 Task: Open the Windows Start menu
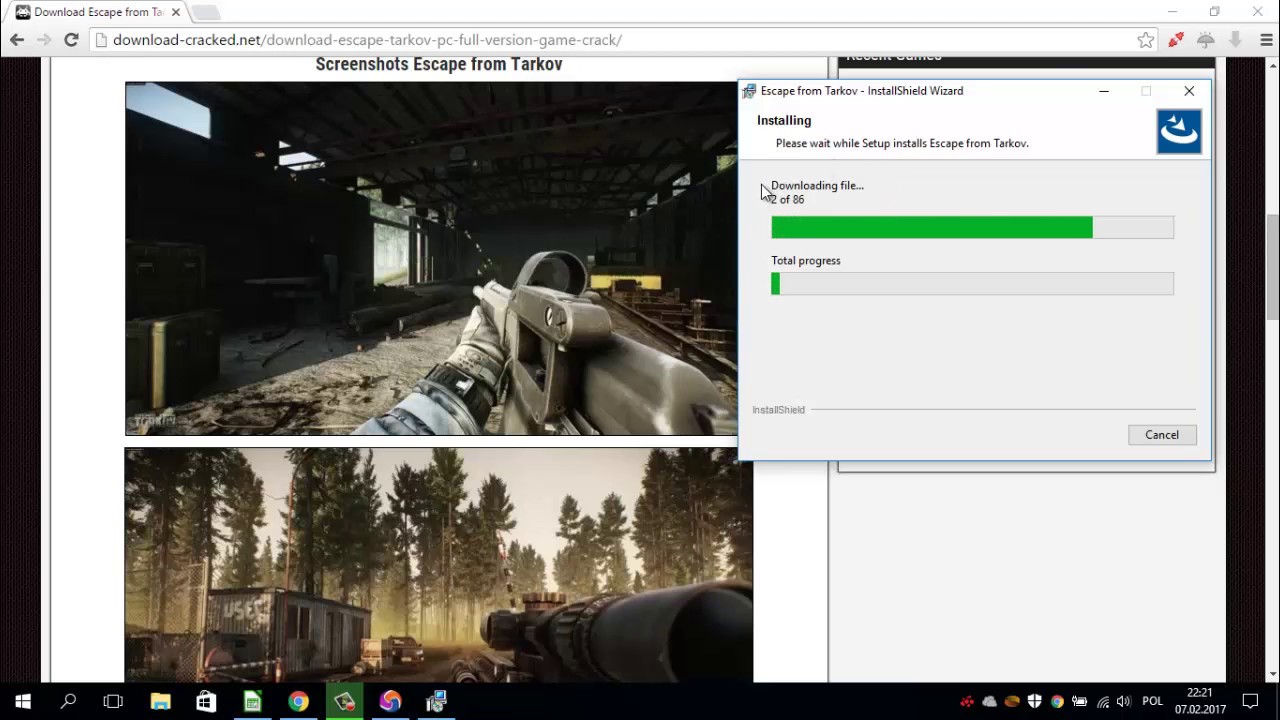[x=23, y=701]
